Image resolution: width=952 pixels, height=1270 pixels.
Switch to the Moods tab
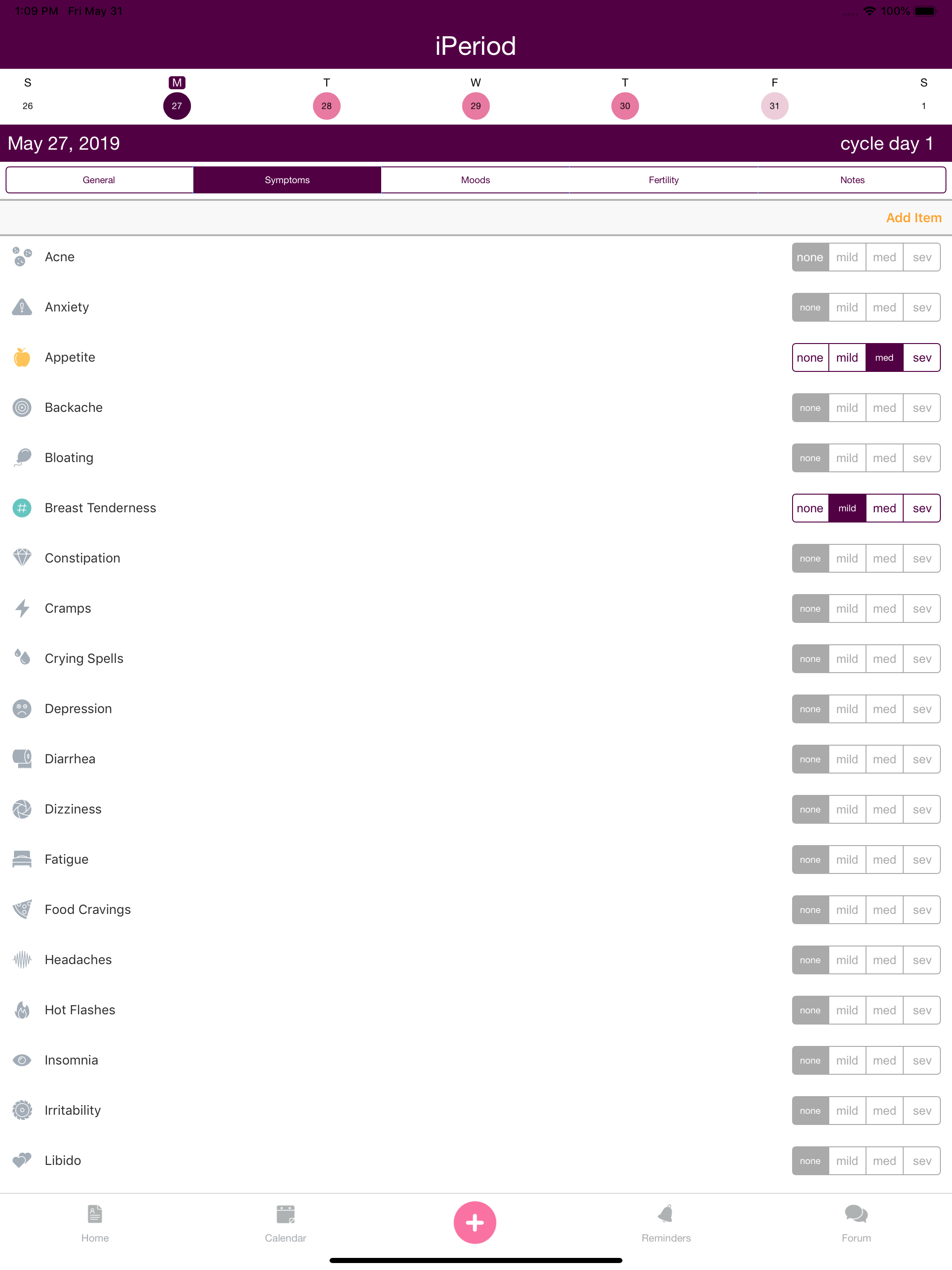pos(475,180)
